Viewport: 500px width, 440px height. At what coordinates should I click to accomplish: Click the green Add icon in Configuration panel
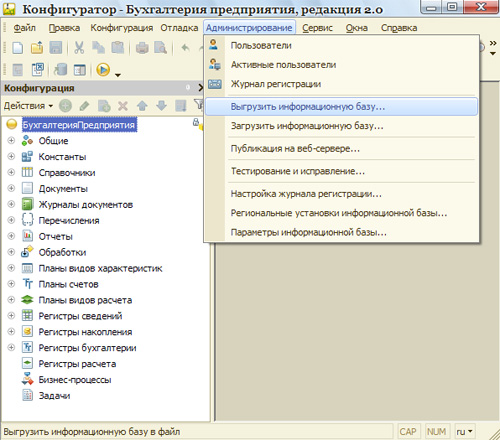click(x=65, y=106)
